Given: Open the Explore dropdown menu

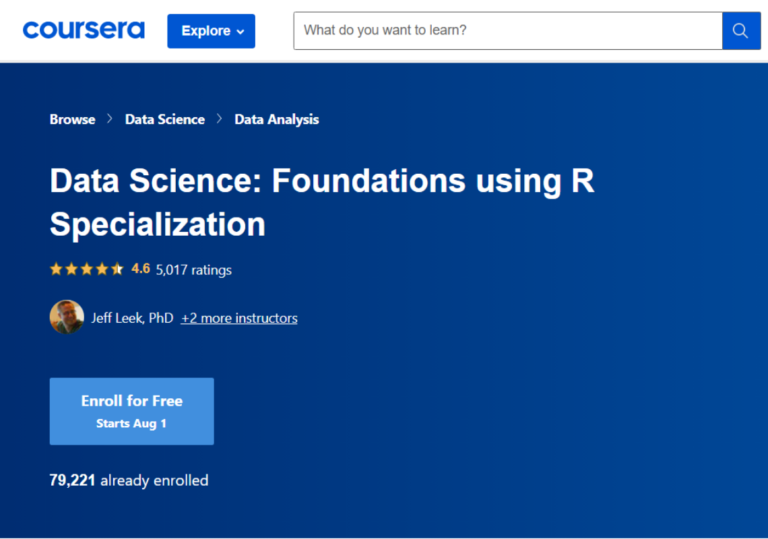Looking at the screenshot, I should pos(211,31).
